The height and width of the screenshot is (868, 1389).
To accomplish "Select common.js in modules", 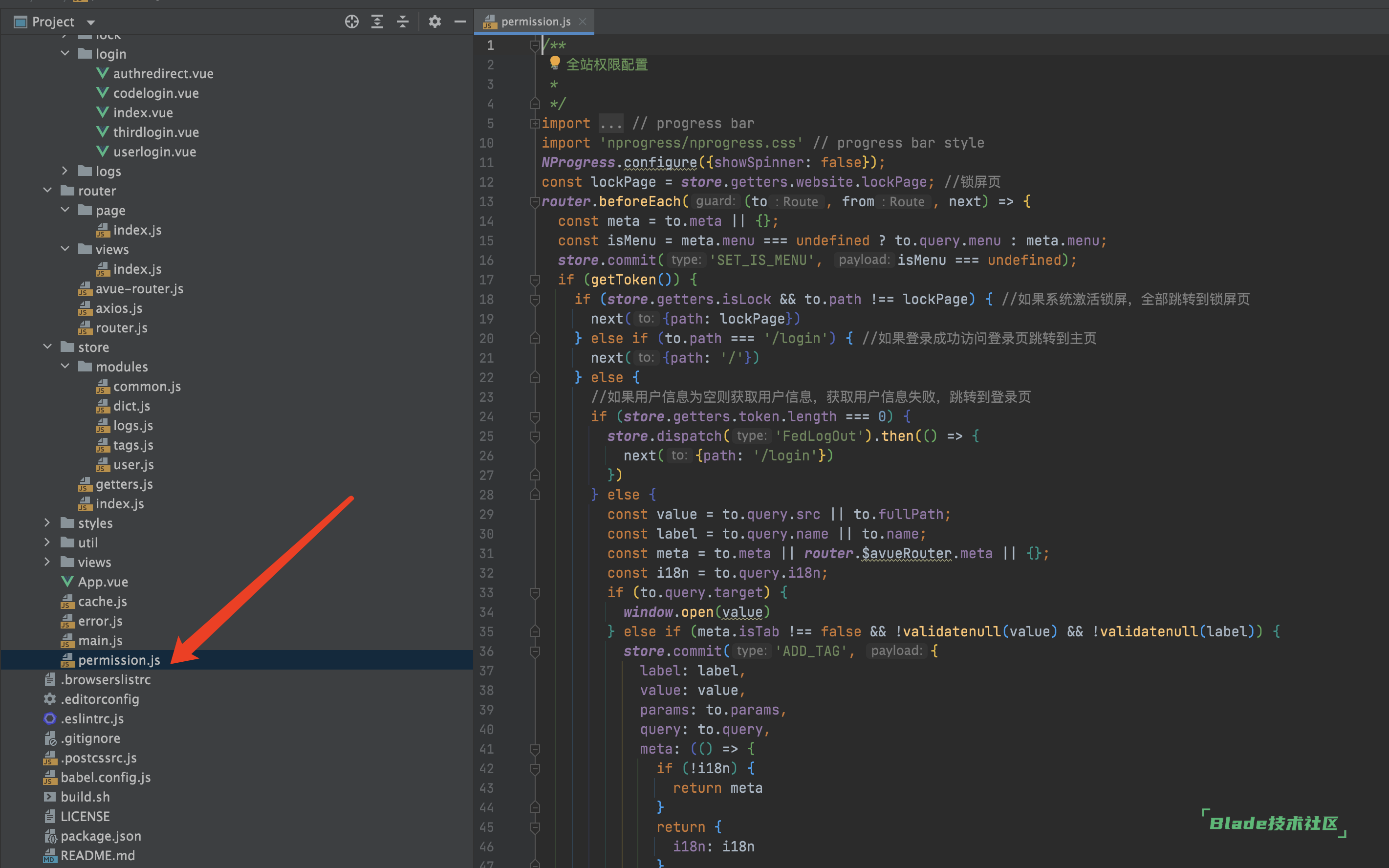I will pyautogui.click(x=147, y=387).
